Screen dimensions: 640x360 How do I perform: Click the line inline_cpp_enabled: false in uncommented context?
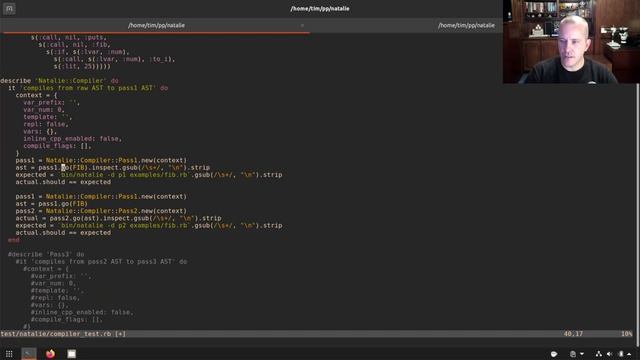[x=72, y=139]
